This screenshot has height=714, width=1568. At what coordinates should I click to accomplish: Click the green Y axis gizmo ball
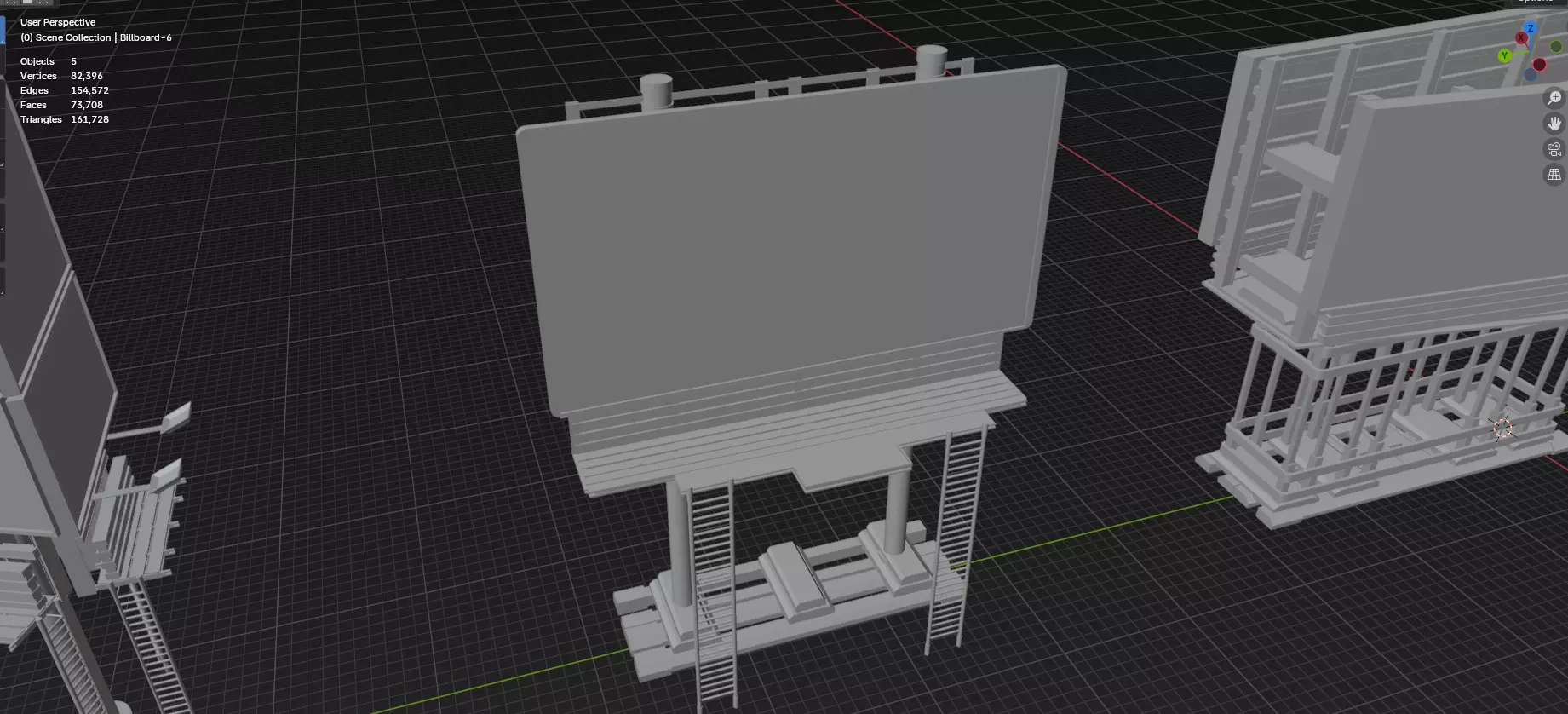click(1505, 55)
